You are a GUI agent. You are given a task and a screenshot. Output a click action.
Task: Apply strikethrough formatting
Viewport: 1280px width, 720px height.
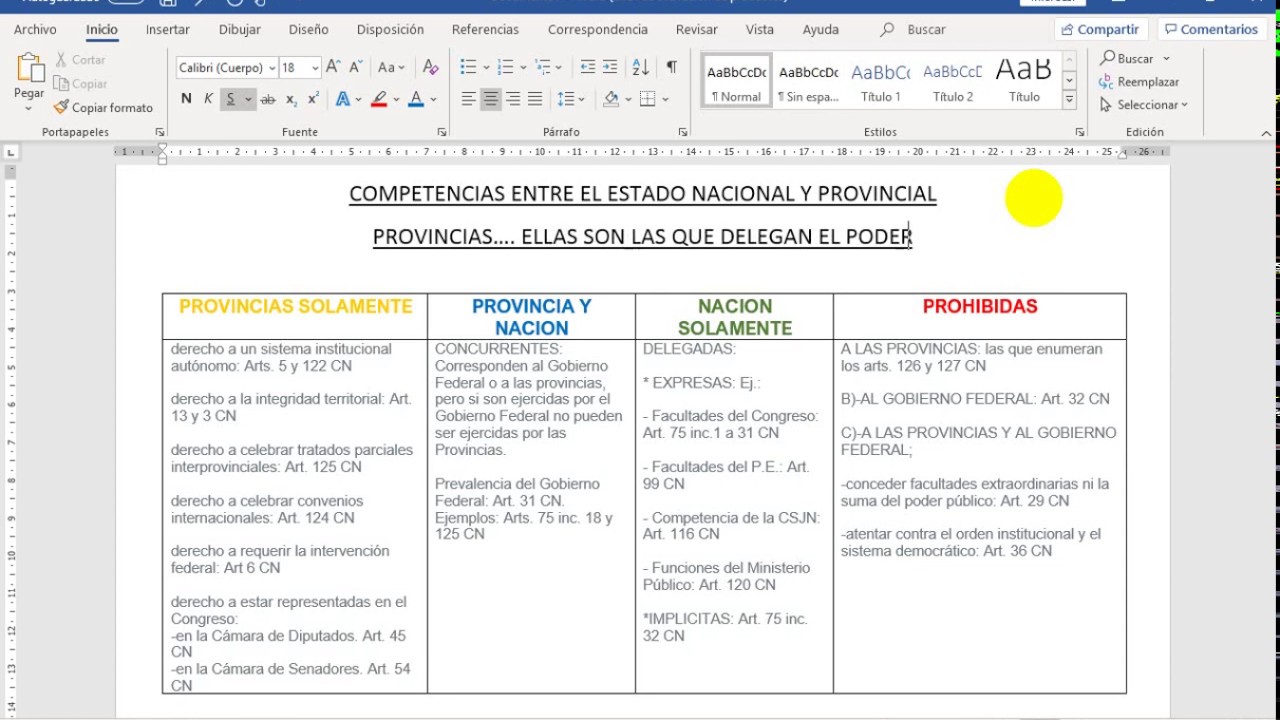click(267, 99)
